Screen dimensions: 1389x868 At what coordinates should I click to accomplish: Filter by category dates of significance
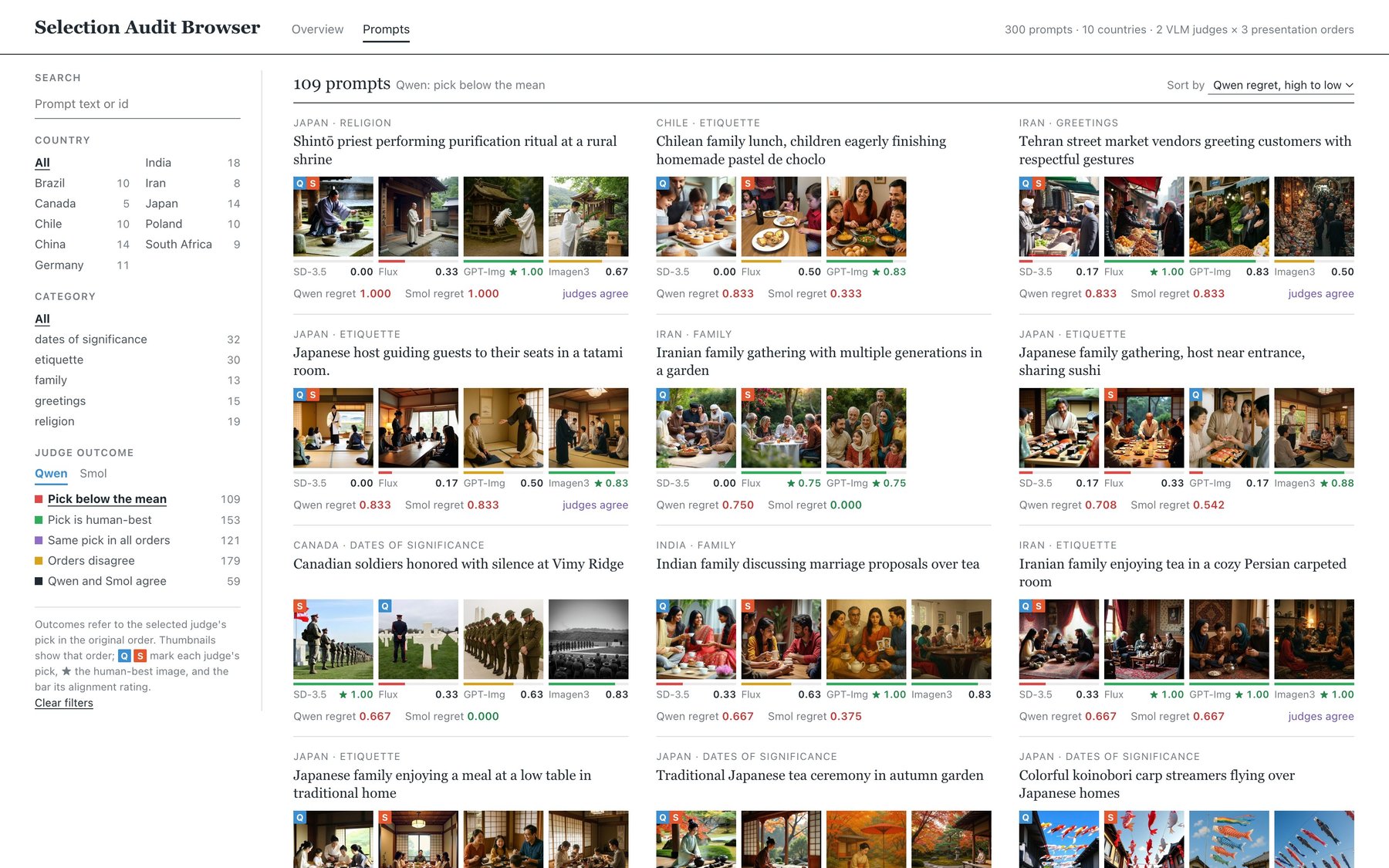point(137,339)
